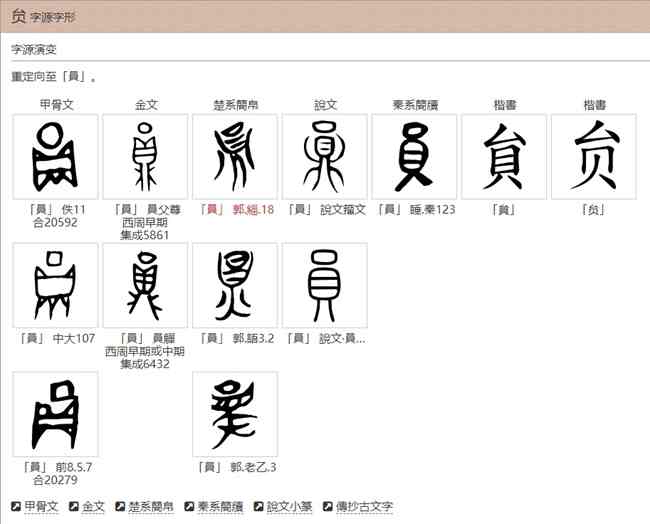Open oracle bone glyph image labeled 佚11

click(56, 157)
